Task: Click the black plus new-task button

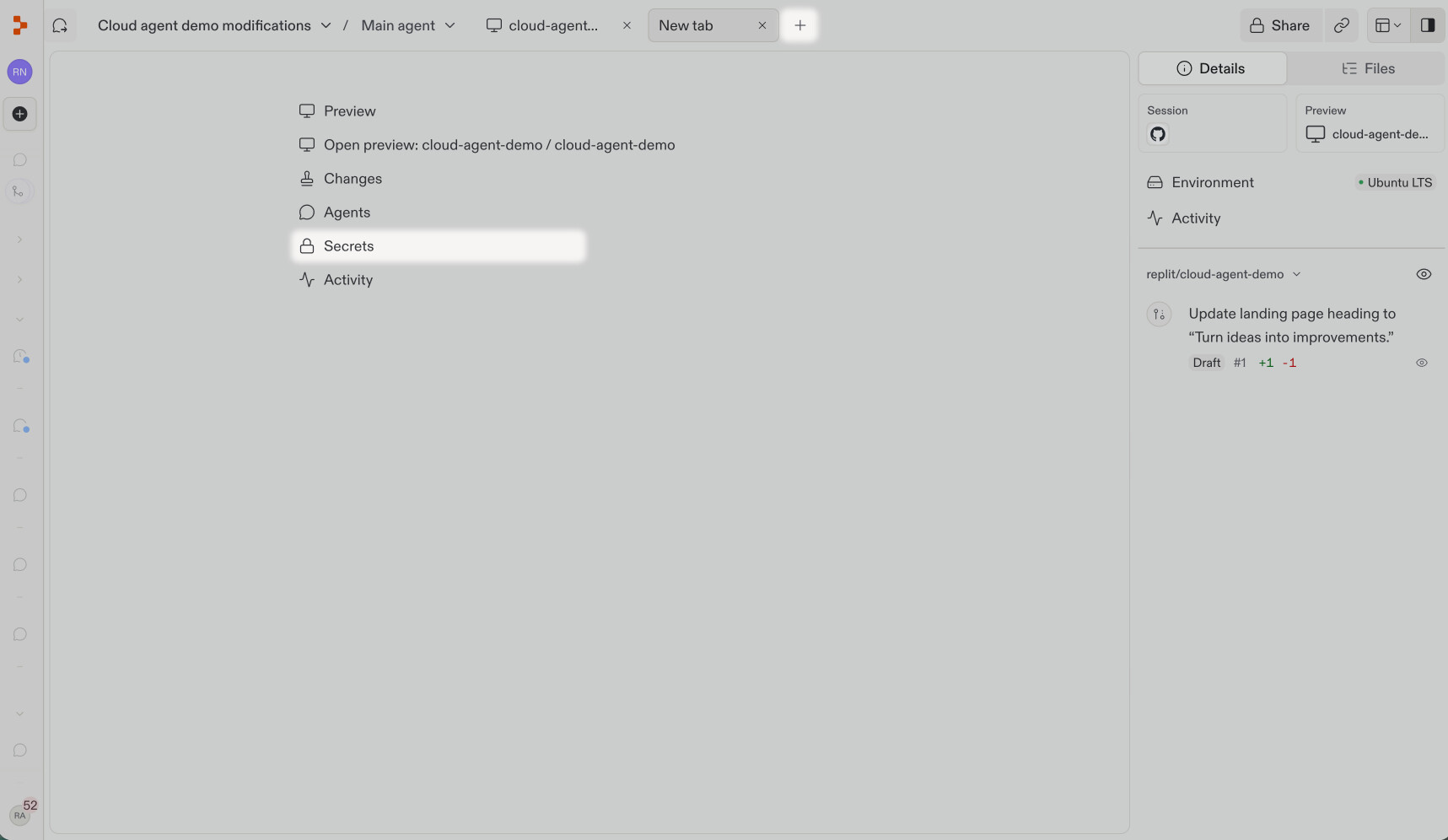Action: click(19, 114)
